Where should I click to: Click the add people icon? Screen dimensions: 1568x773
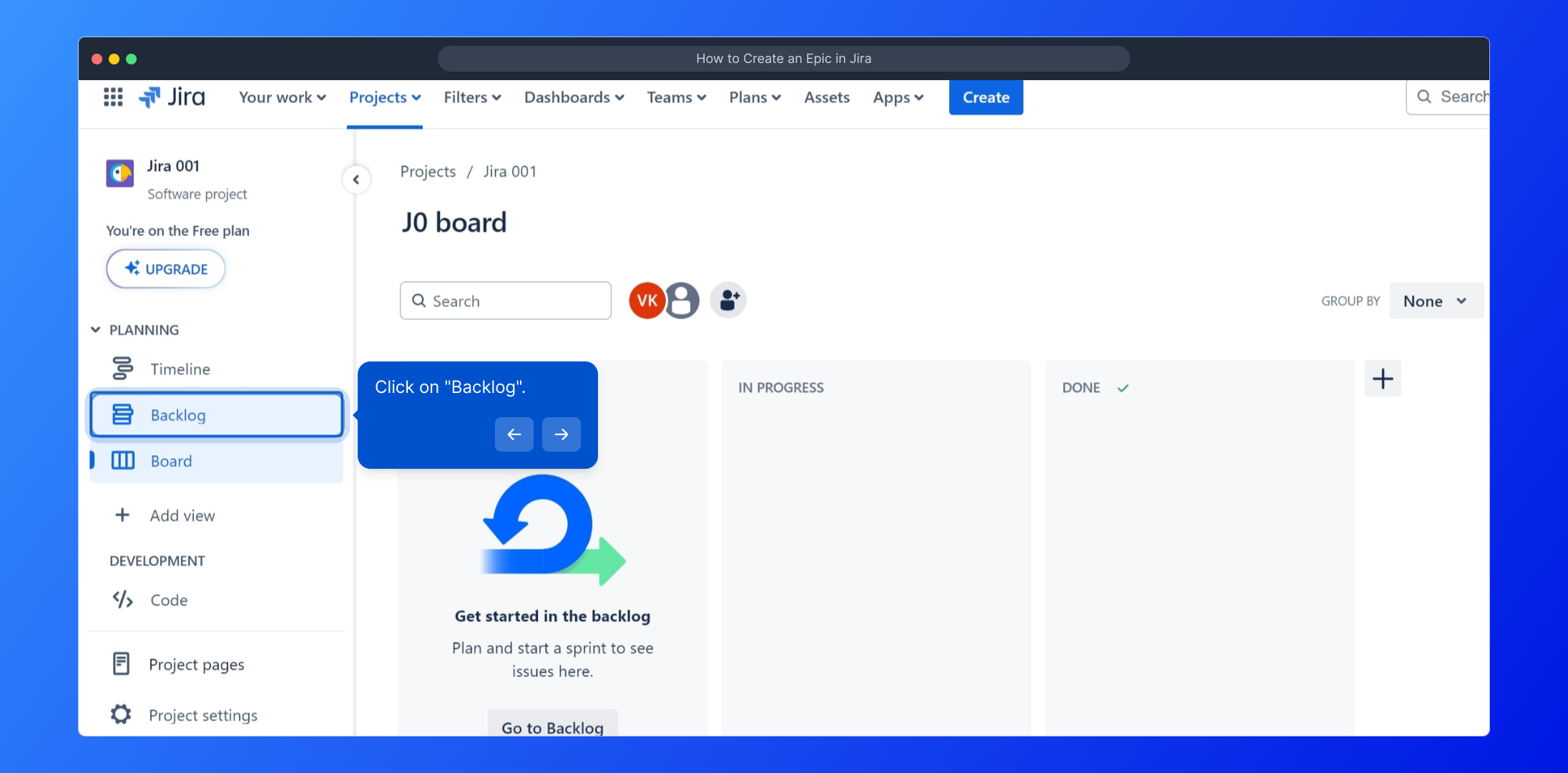(x=728, y=300)
